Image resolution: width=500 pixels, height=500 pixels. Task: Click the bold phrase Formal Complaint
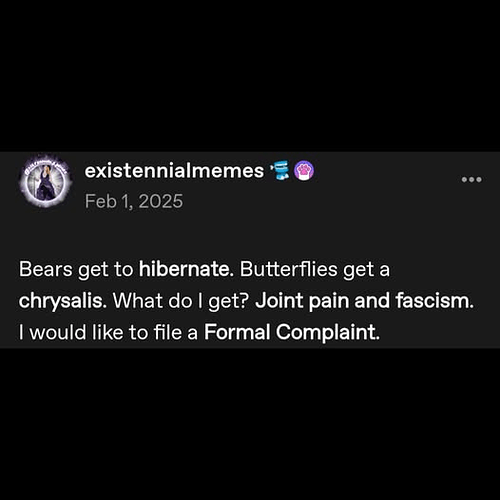tap(292, 332)
